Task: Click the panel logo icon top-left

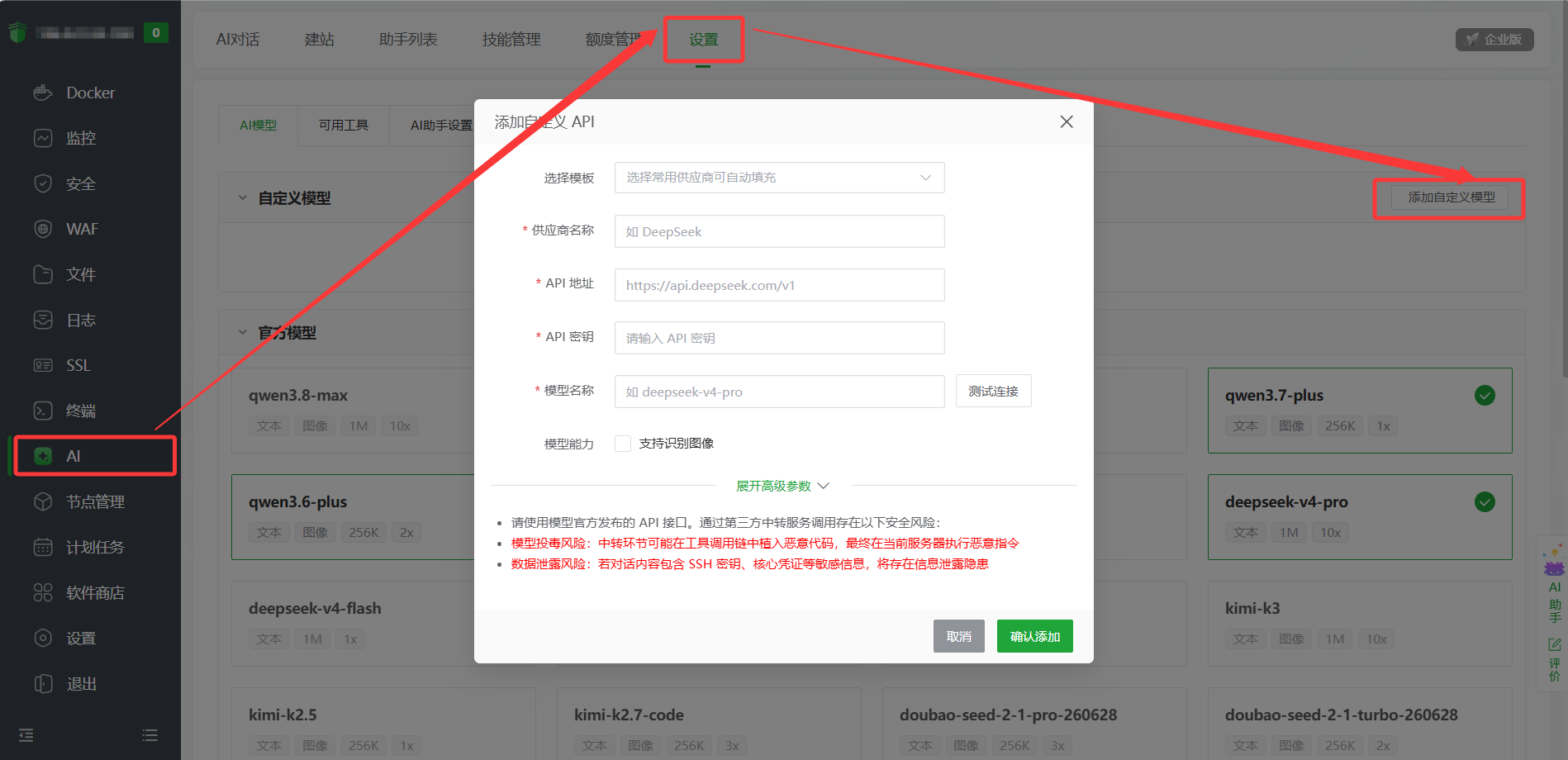Action: point(17,32)
